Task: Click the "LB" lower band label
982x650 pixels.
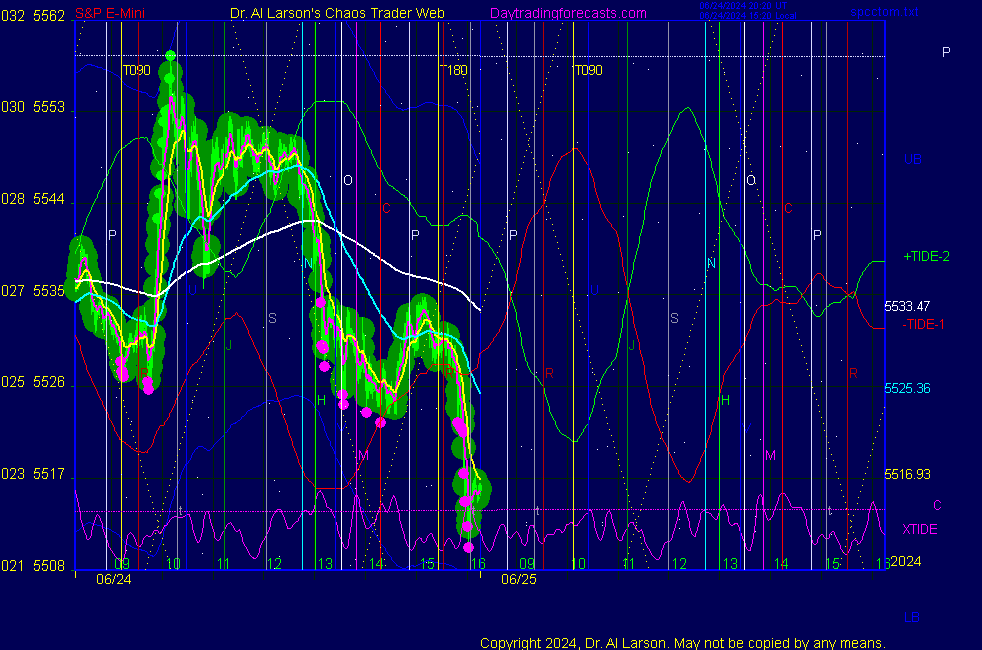Action: (912, 617)
